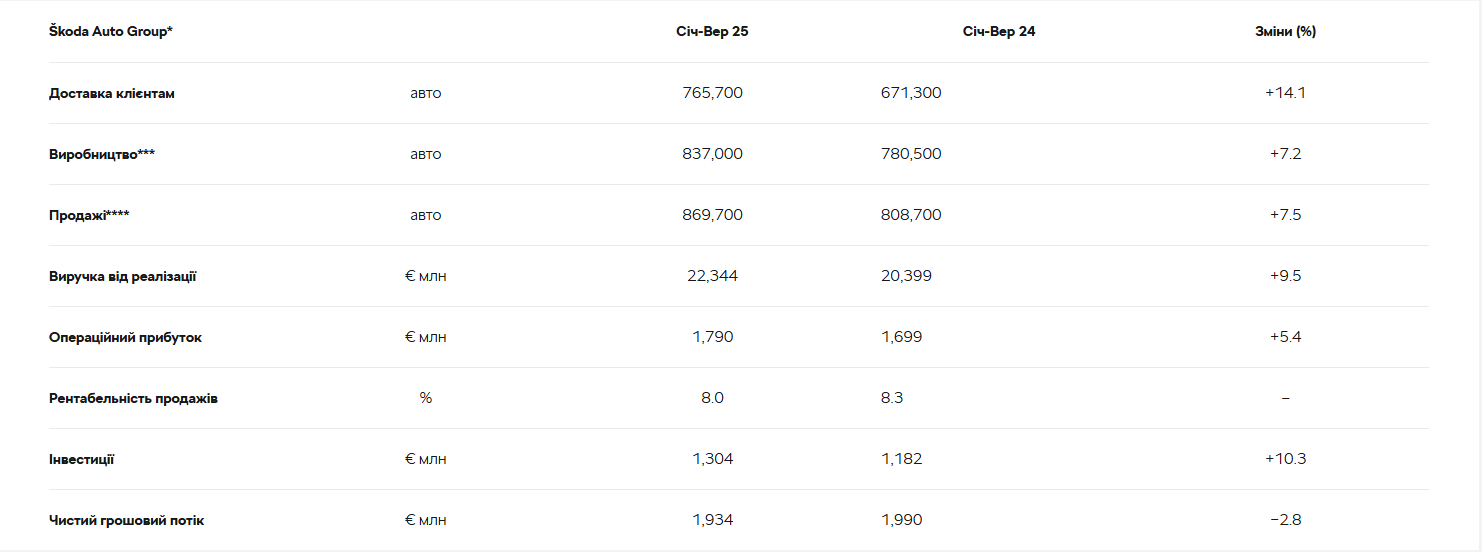Click the Інвестиції row label
The height and width of the screenshot is (552, 1482).
[81, 459]
